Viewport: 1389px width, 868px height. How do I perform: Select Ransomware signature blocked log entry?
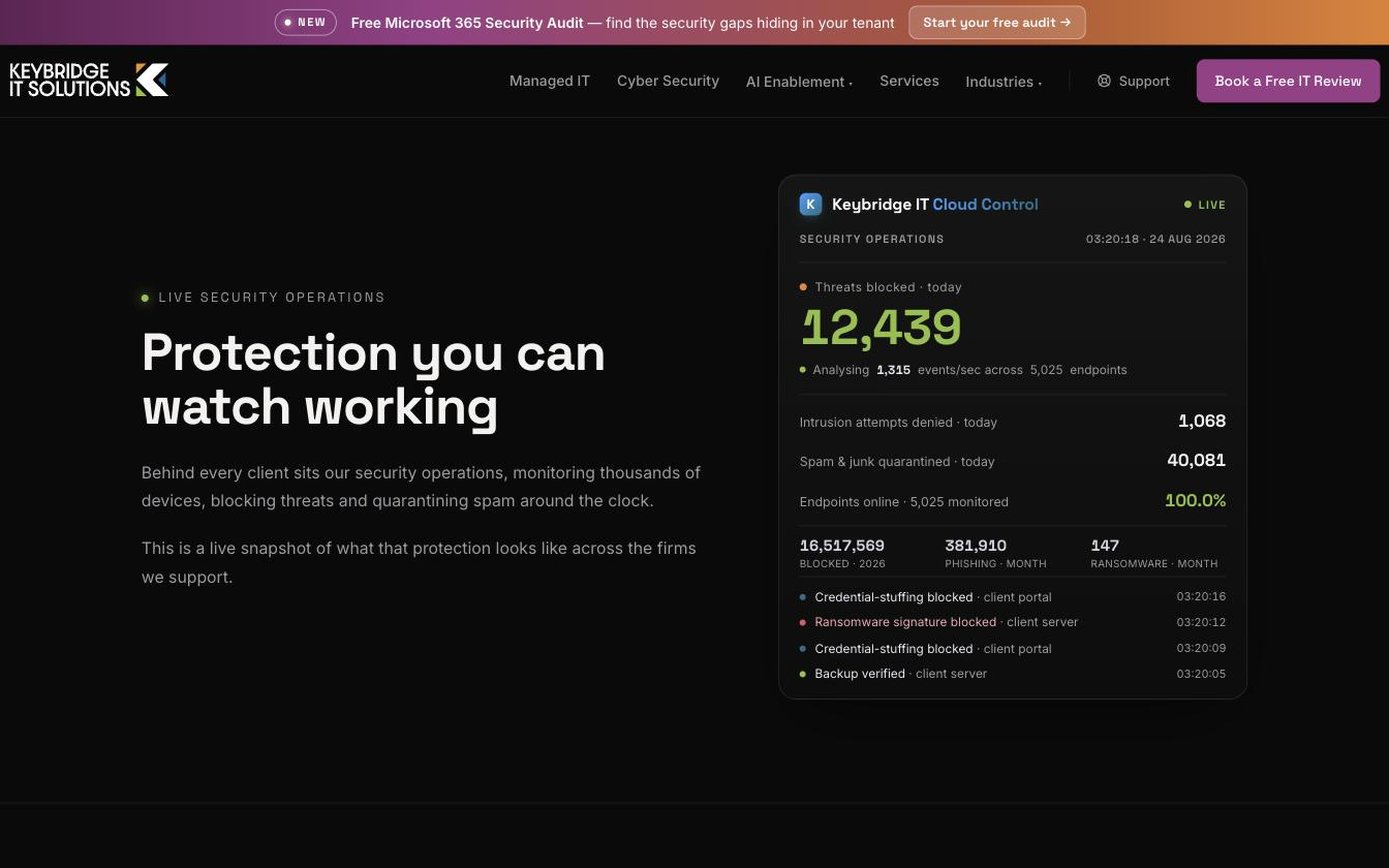click(x=1013, y=622)
